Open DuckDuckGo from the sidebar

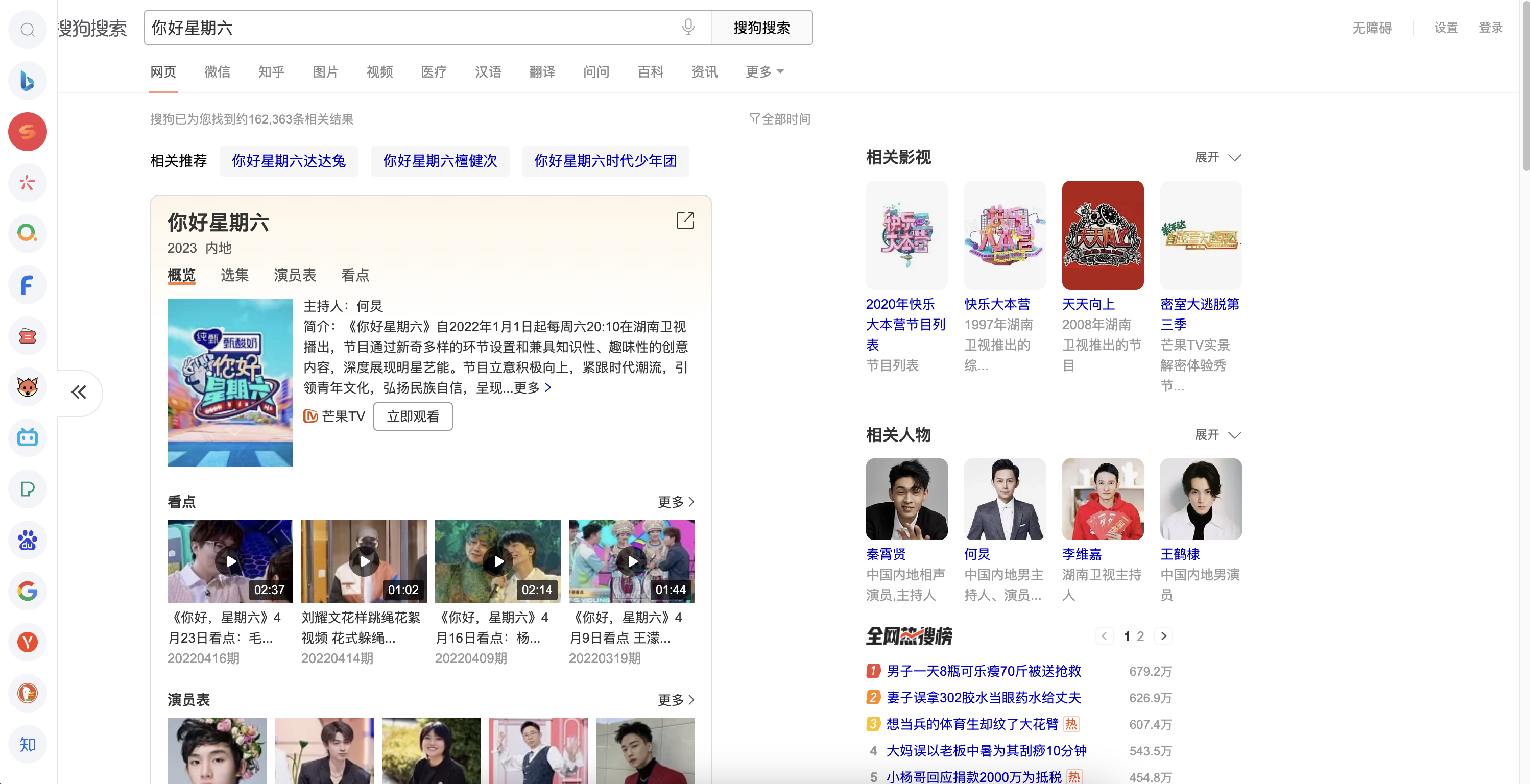[28, 693]
